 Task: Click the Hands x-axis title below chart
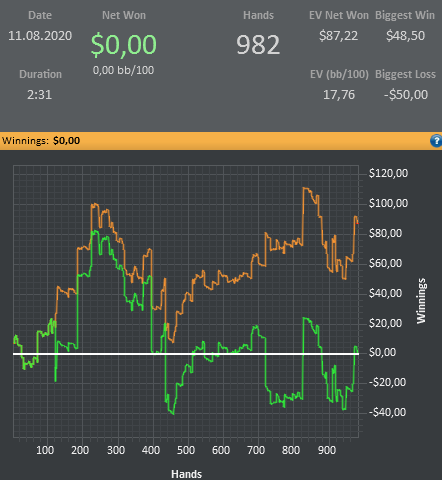(x=186, y=474)
